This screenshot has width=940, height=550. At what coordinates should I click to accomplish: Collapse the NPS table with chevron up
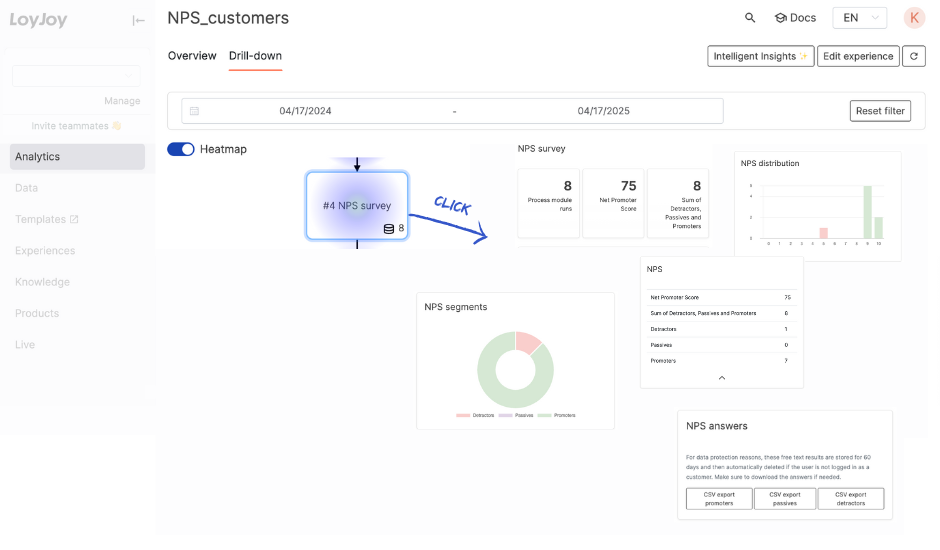tap(722, 378)
